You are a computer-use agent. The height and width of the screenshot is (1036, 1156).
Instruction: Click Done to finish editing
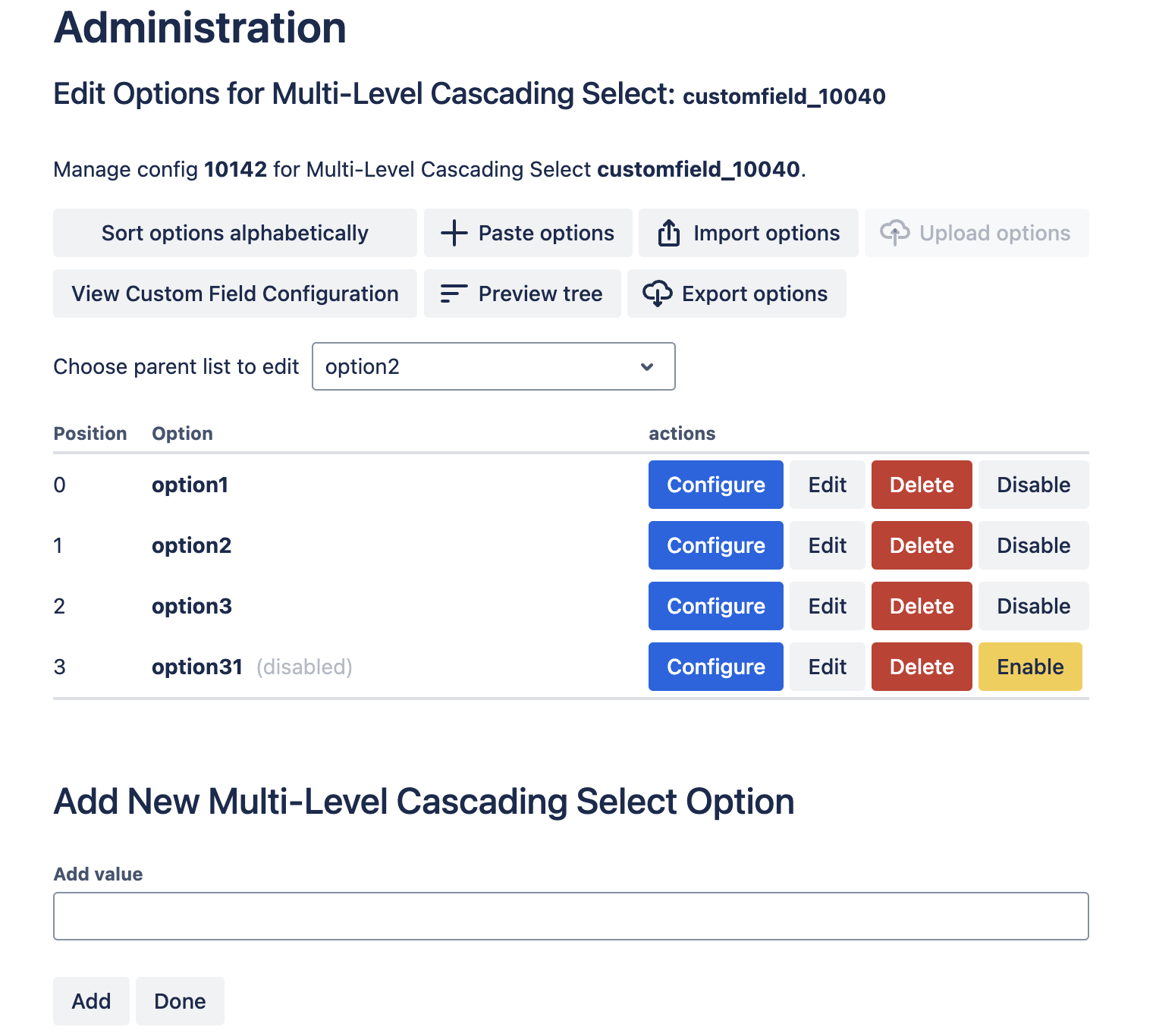click(x=180, y=1001)
